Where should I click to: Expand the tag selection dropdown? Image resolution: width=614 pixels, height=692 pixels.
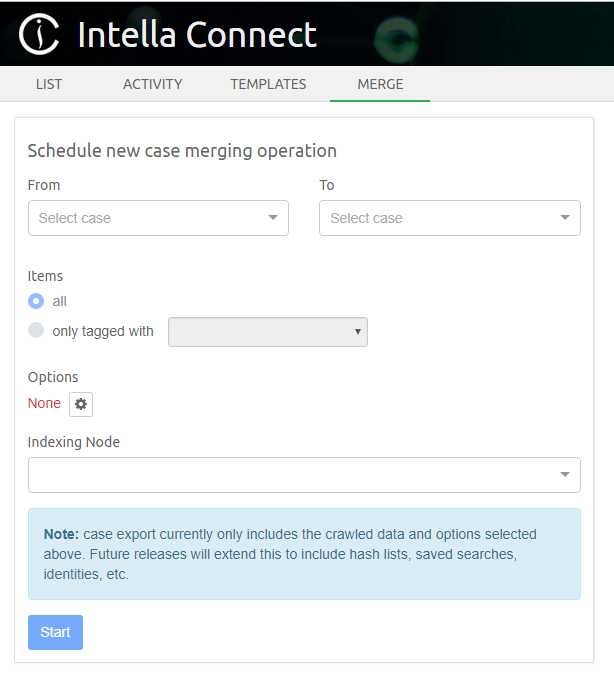tap(267, 332)
